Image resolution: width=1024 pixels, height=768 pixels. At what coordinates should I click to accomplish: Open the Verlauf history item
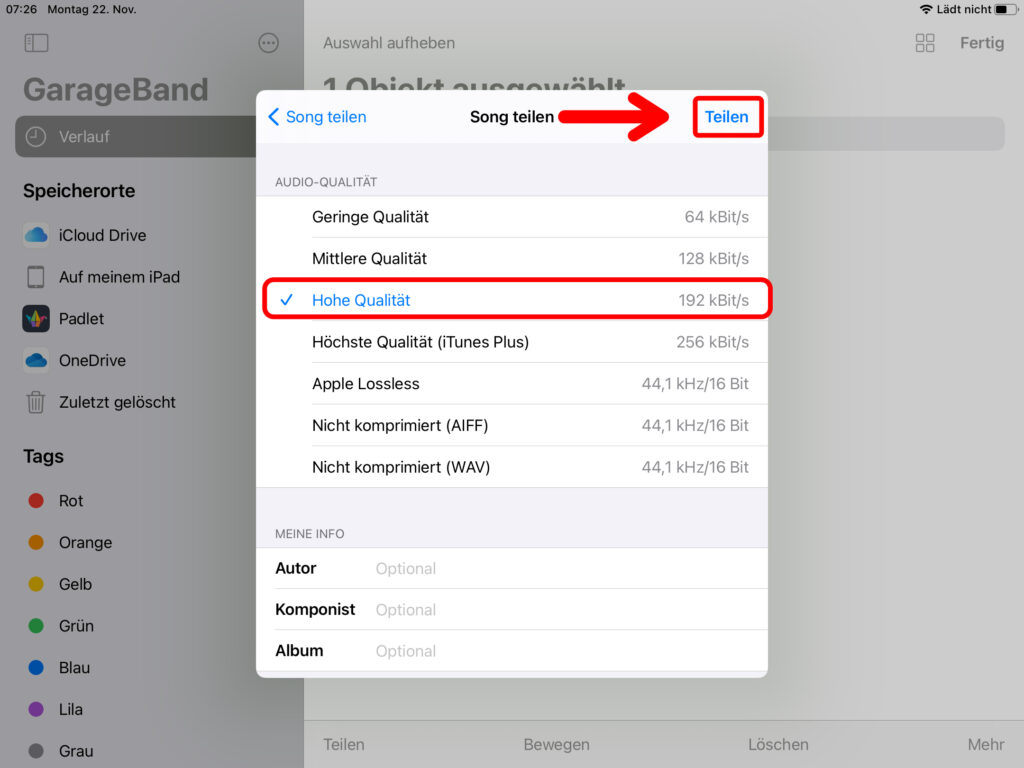tap(84, 136)
